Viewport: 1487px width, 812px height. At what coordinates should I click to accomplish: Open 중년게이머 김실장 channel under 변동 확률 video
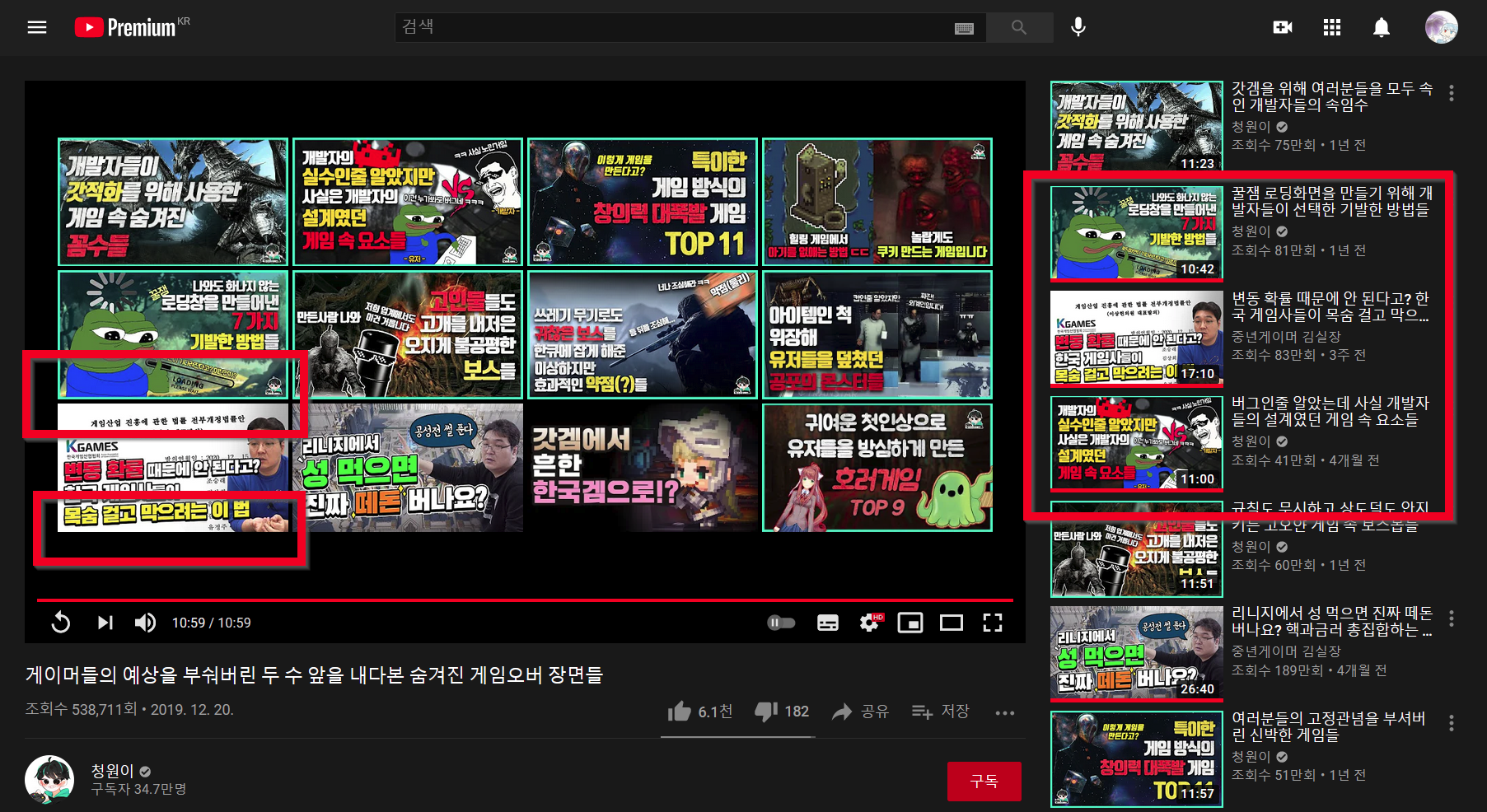(x=1286, y=337)
